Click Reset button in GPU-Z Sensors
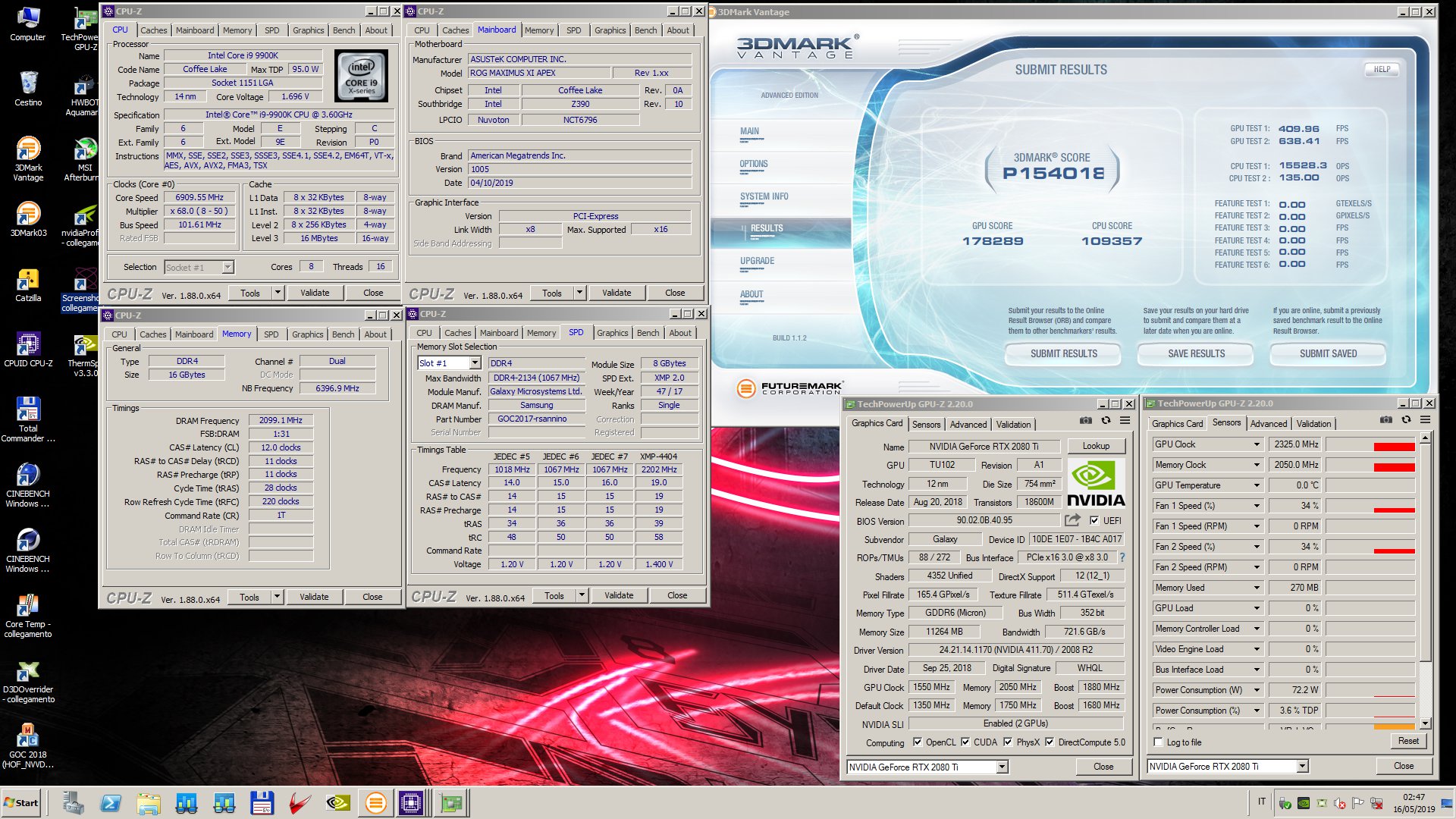 (1408, 741)
